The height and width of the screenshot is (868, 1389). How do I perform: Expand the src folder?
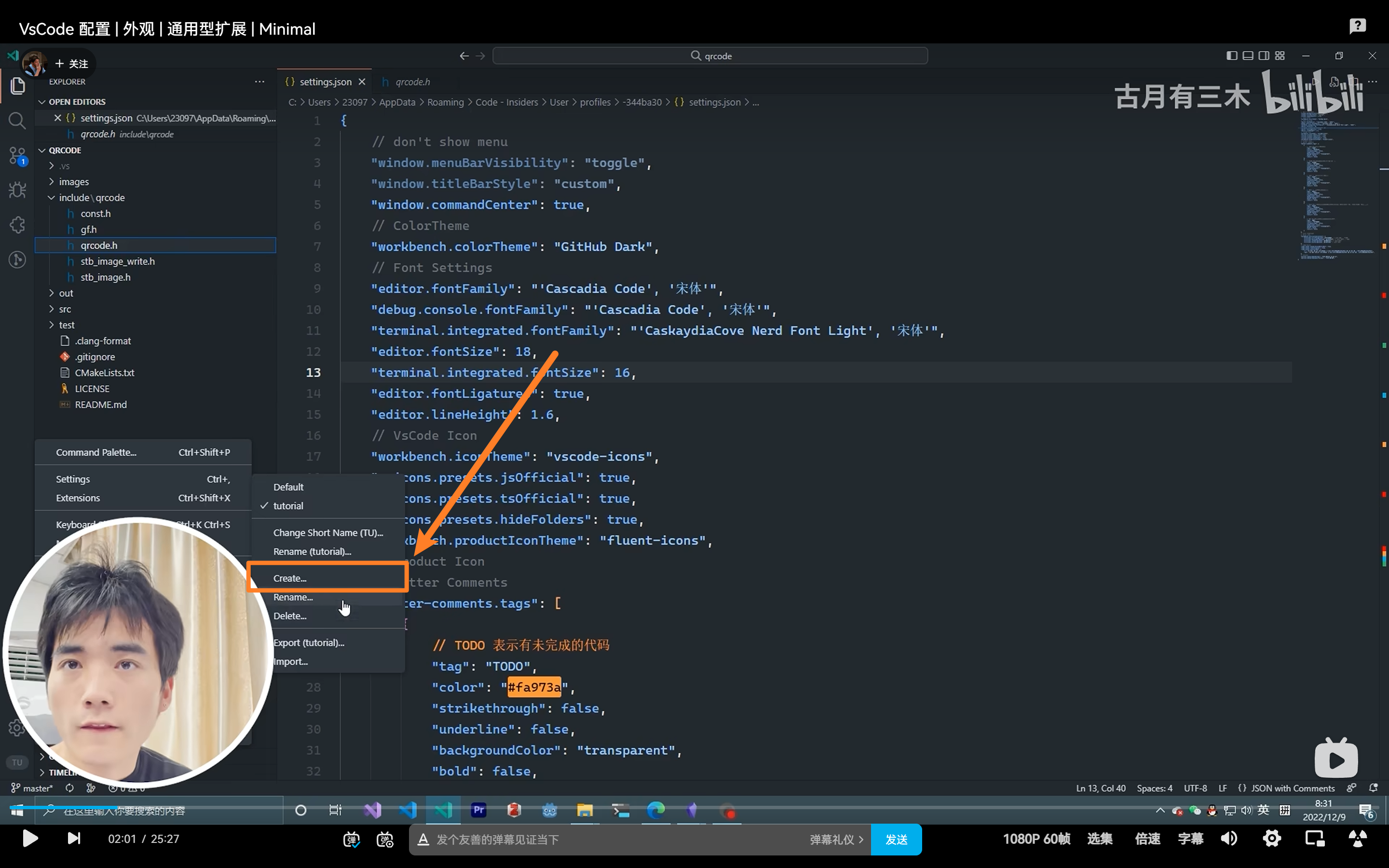pyautogui.click(x=52, y=309)
